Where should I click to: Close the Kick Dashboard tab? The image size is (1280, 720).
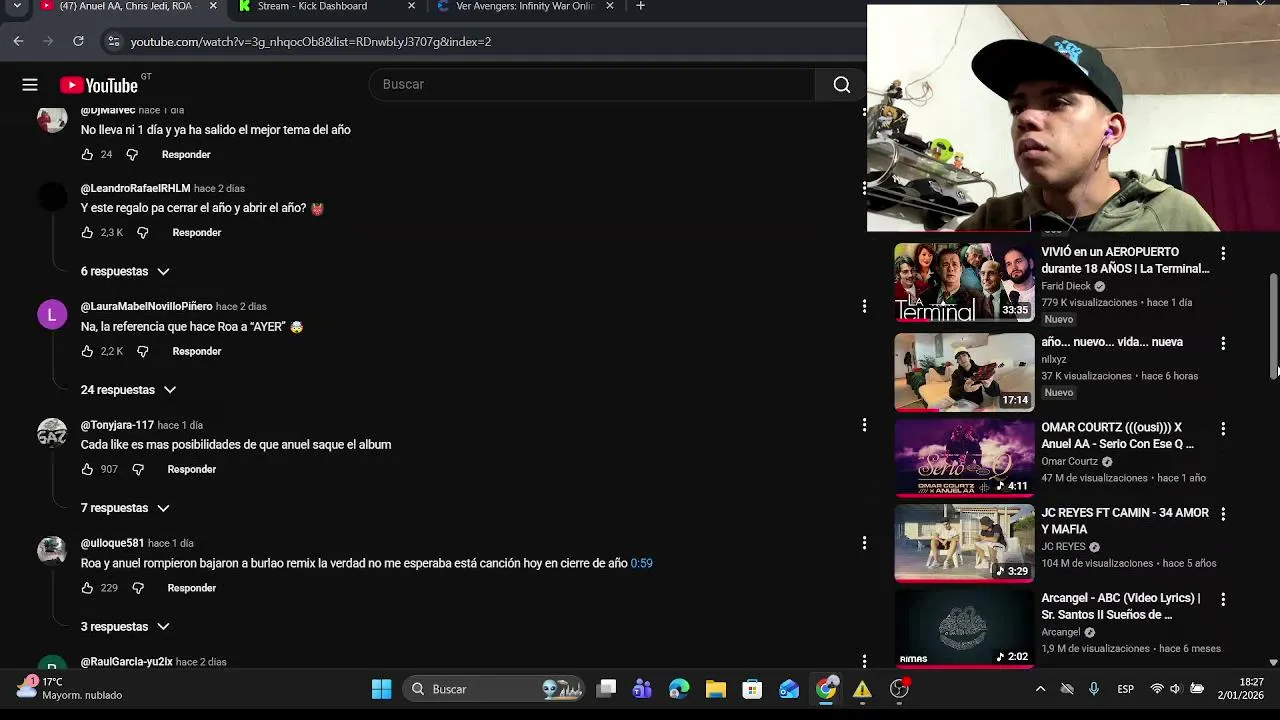(x=411, y=6)
